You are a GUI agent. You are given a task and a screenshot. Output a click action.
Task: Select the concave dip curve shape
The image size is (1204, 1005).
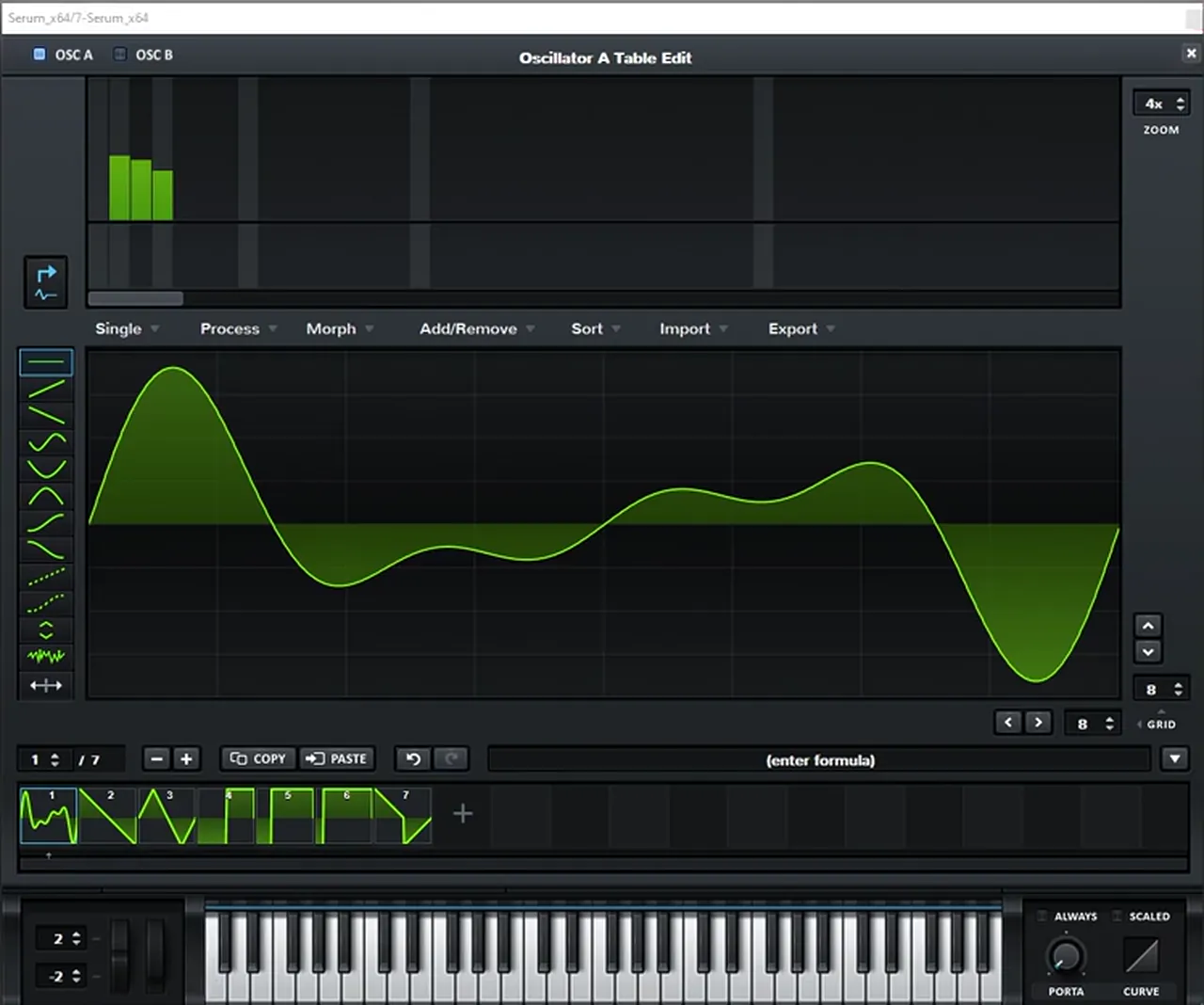tap(46, 469)
